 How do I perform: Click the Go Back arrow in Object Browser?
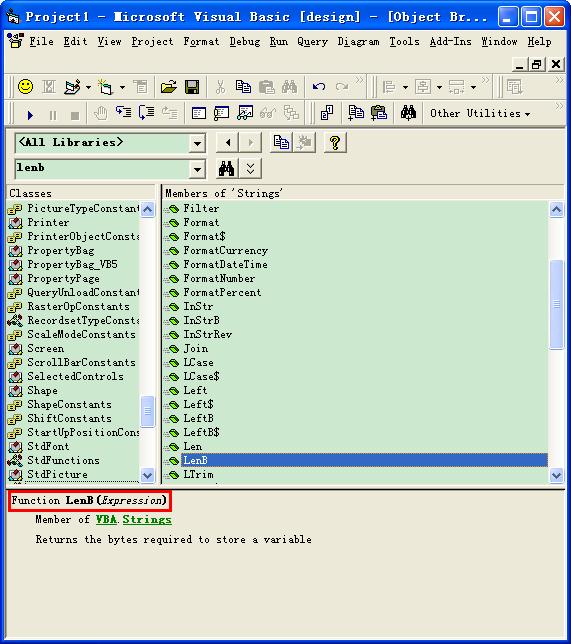click(228, 143)
